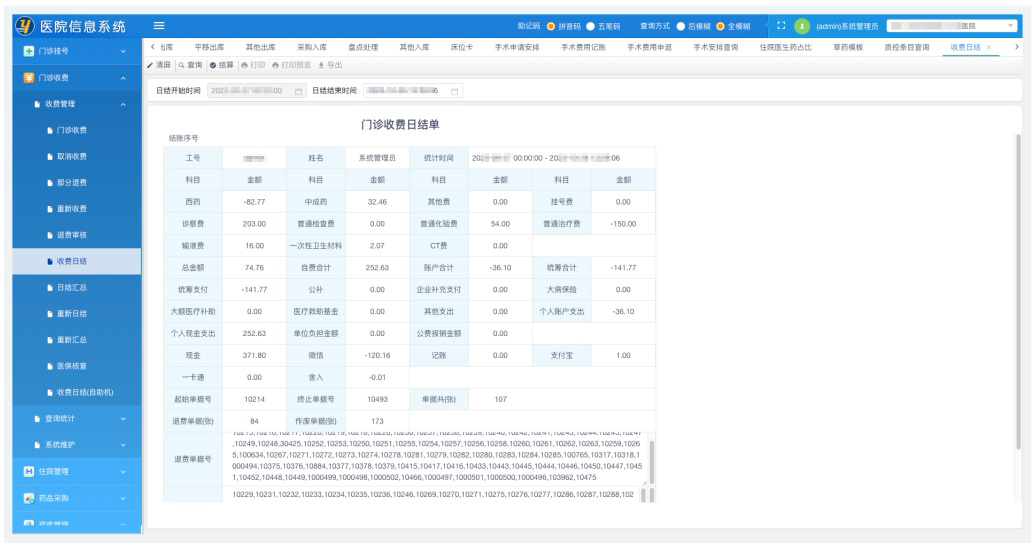Click the 微信 amount -120.16

[x=377, y=356]
